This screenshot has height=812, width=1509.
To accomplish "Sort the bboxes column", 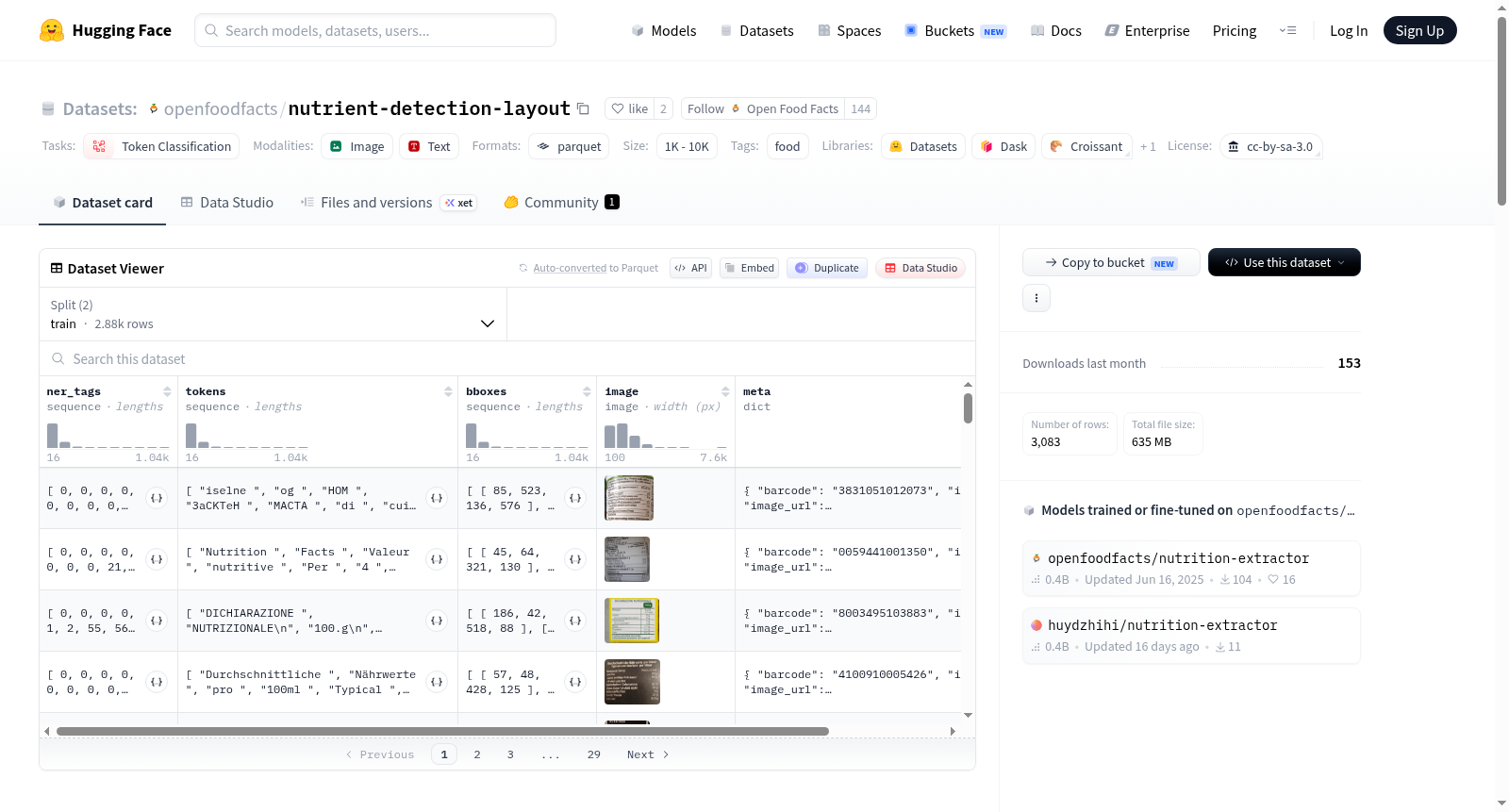I will (587, 391).
